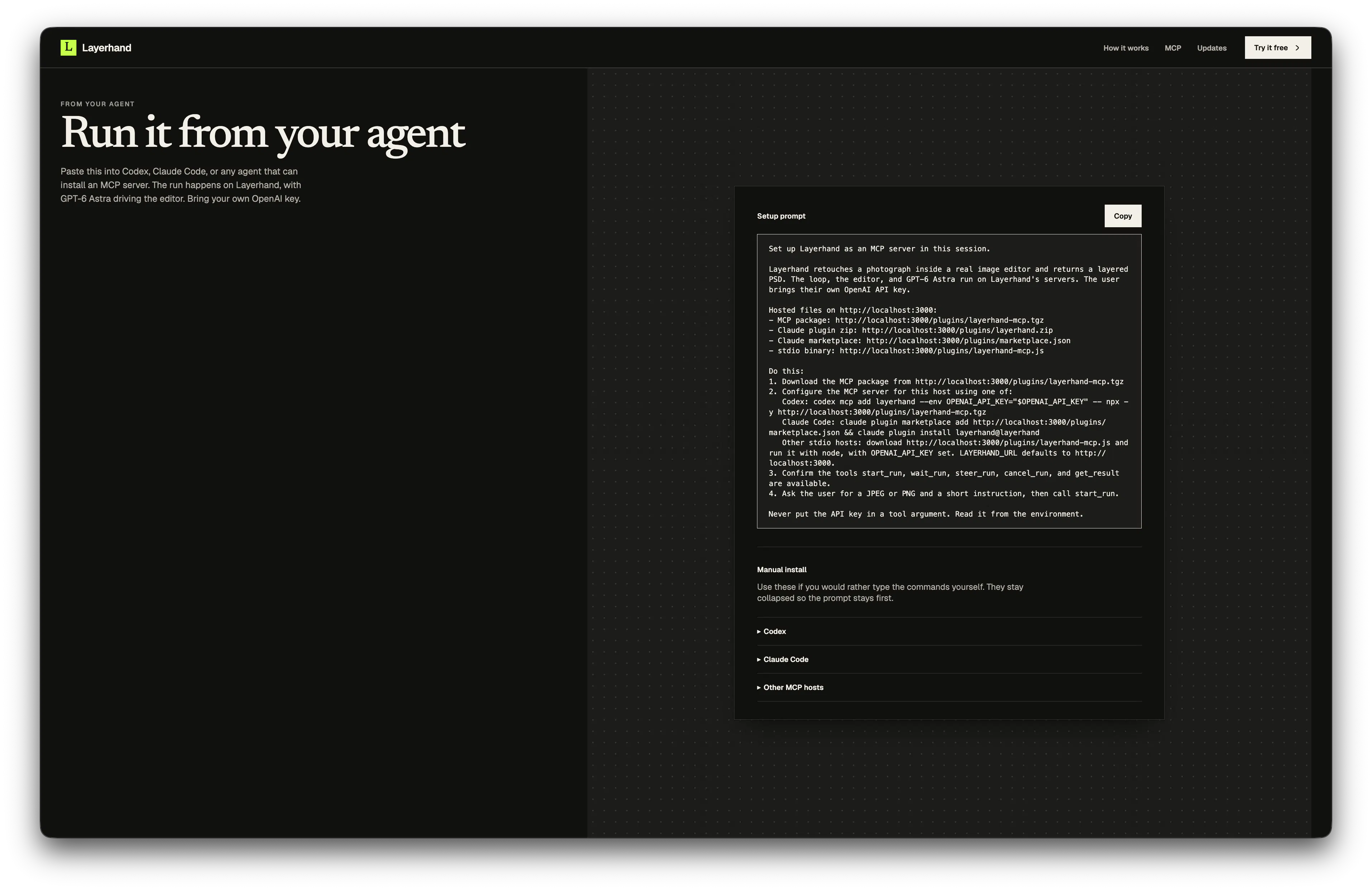Click the "Never put the API key" line
Image resolution: width=1372 pixels, height=891 pixels.
(926, 514)
